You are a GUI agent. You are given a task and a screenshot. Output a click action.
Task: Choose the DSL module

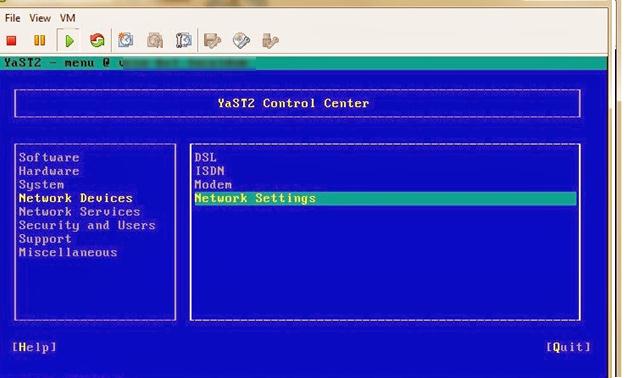point(205,158)
